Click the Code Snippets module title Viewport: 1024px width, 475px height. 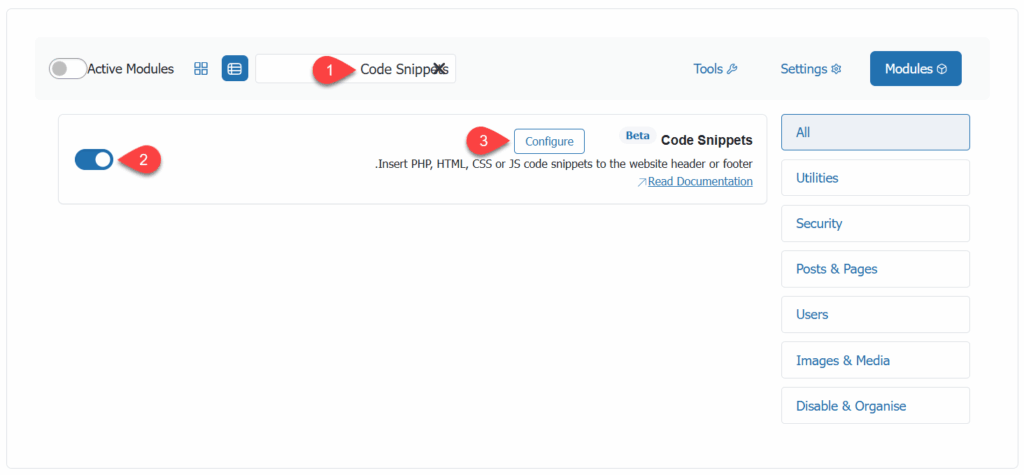(x=707, y=140)
